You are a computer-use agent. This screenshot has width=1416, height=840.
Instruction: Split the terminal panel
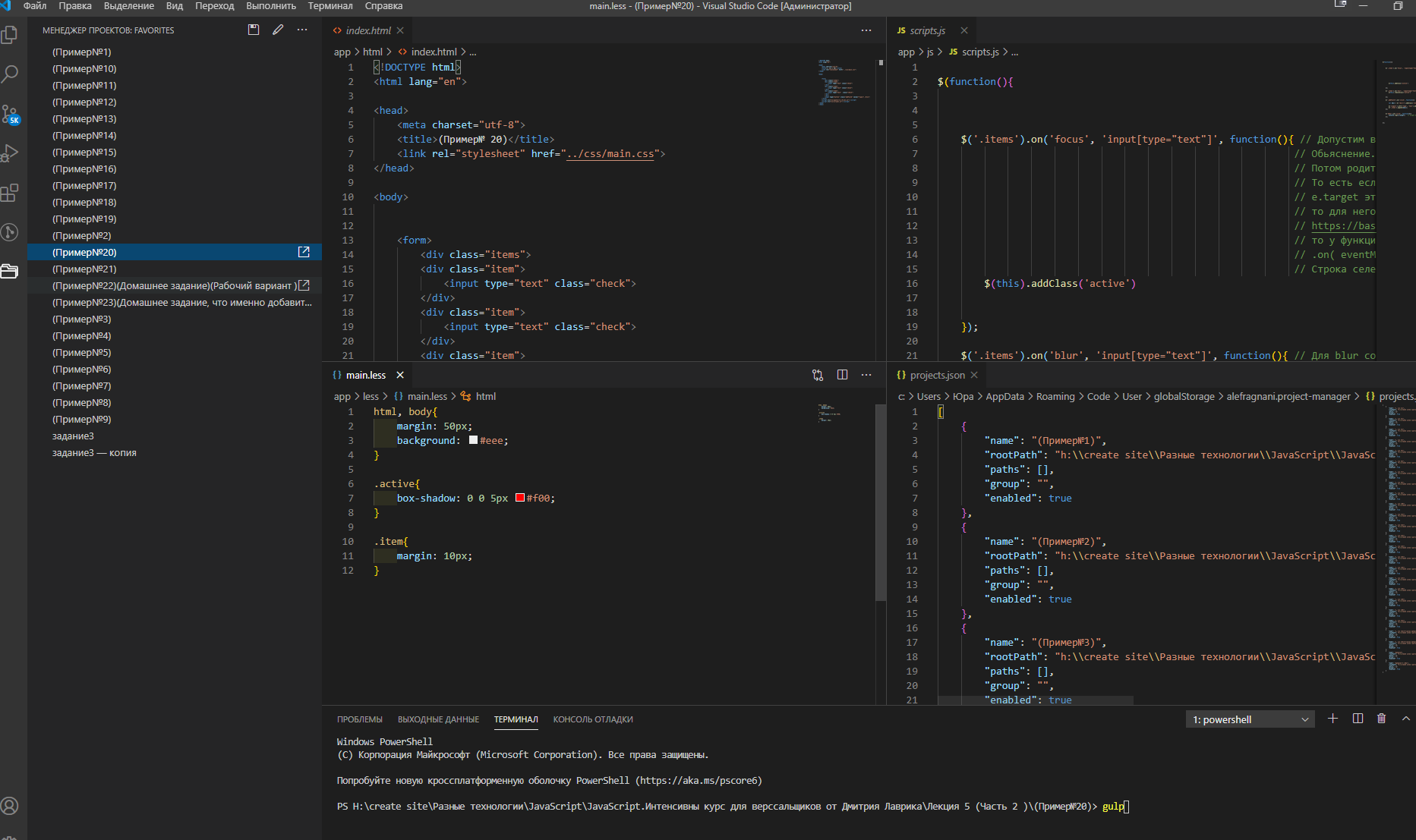[1358, 719]
